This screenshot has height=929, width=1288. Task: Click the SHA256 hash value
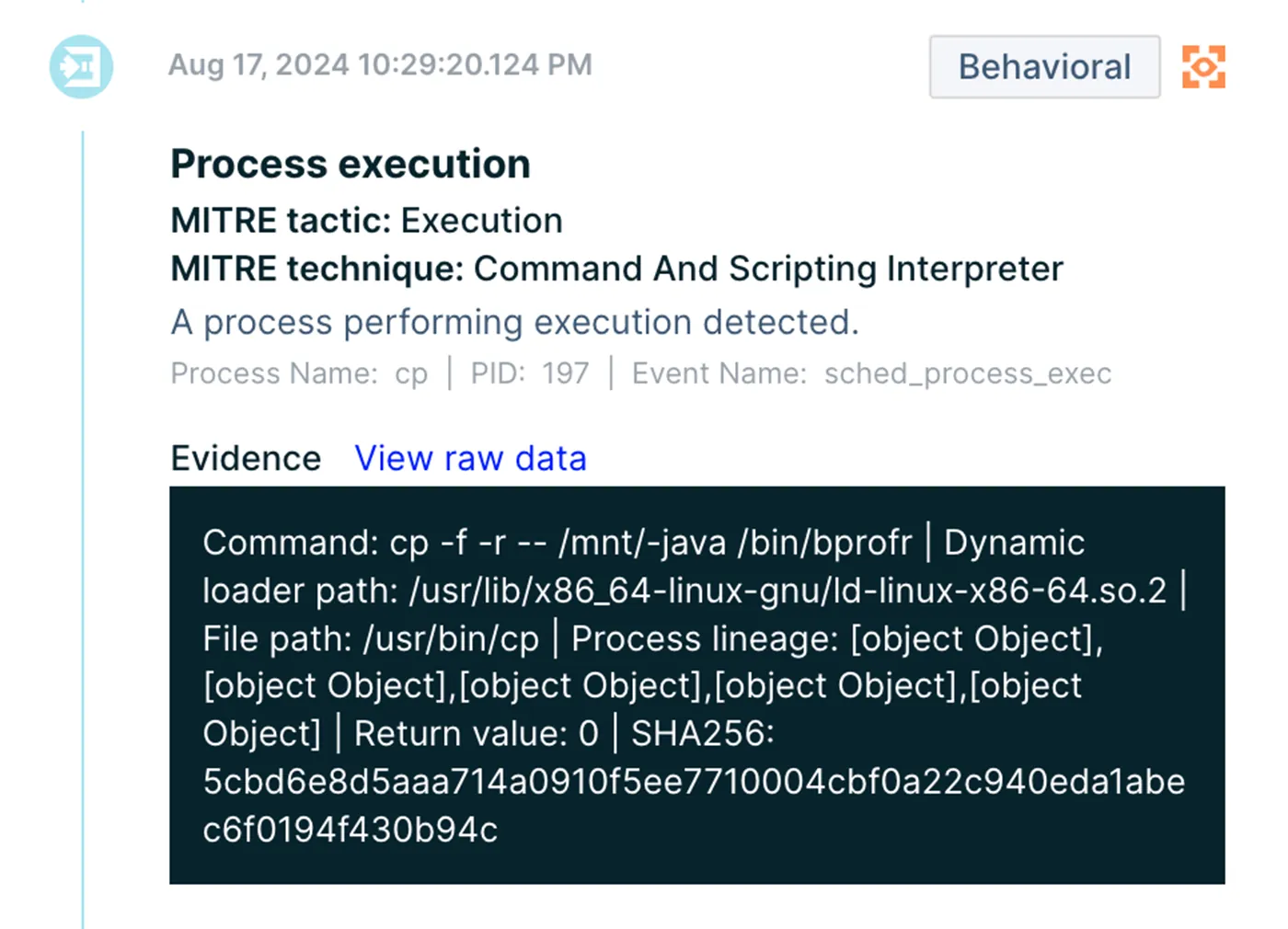(x=694, y=805)
